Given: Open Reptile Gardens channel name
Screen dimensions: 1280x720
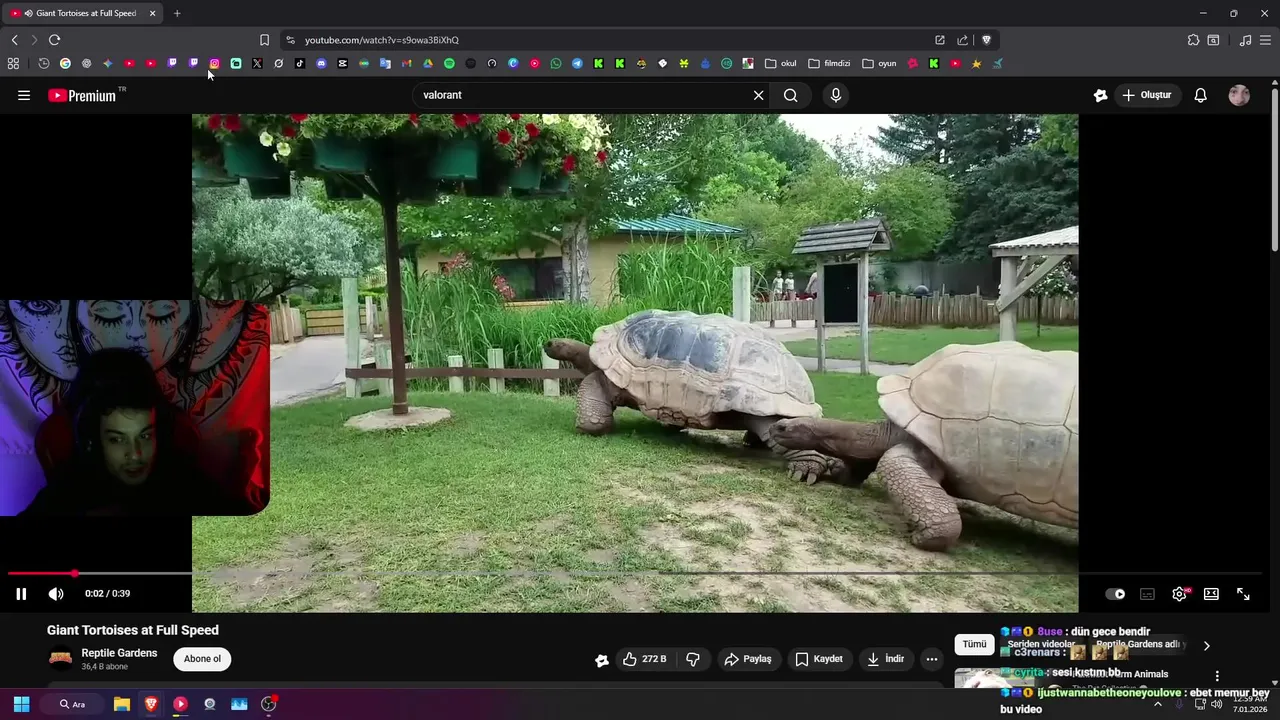Looking at the screenshot, I should click(119, 653).
